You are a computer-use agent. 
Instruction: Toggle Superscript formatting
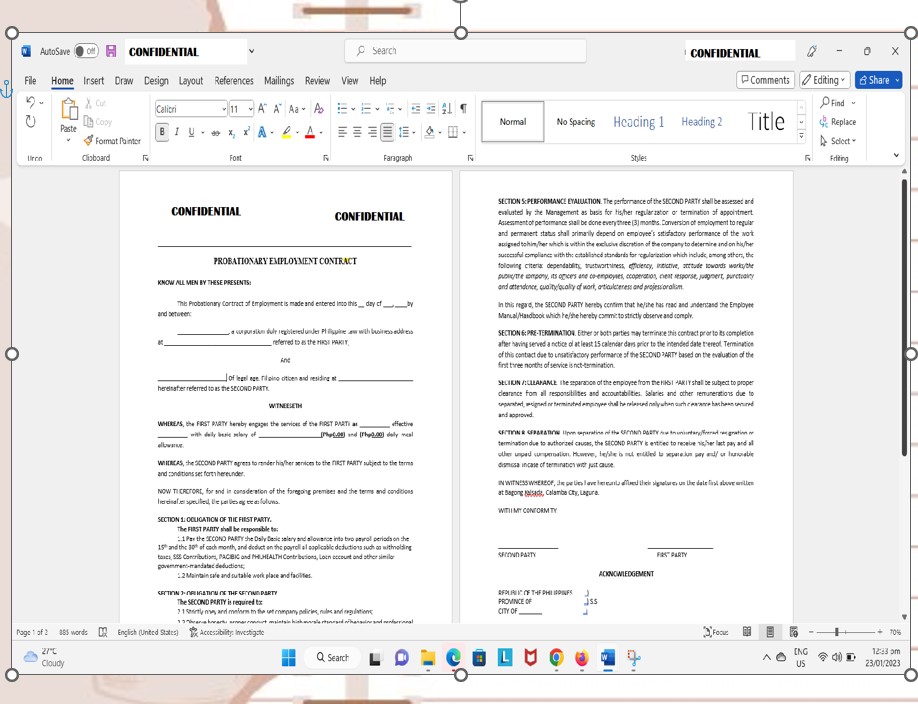(246, 132)
